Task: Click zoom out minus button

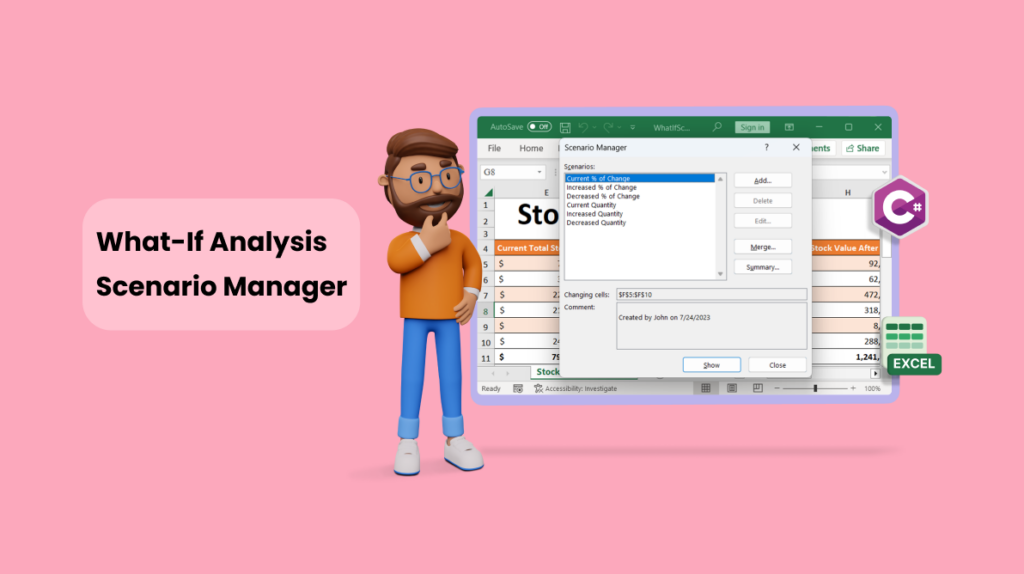Action: pyautogui.click(x=776, y=389)
